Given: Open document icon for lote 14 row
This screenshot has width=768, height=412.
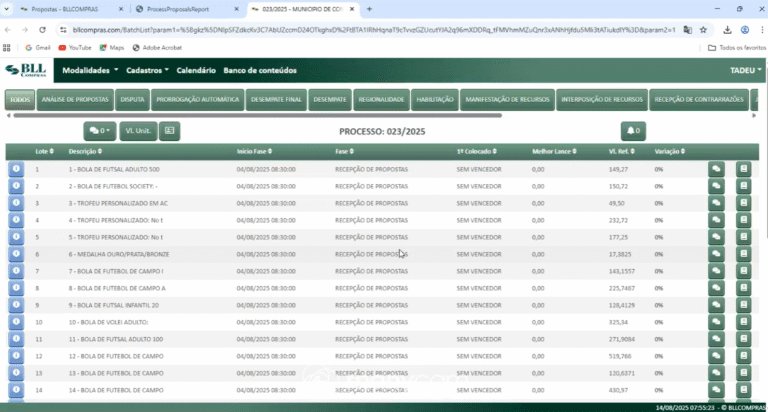Looking at the screenshot, I should click(x=744, y=390).
